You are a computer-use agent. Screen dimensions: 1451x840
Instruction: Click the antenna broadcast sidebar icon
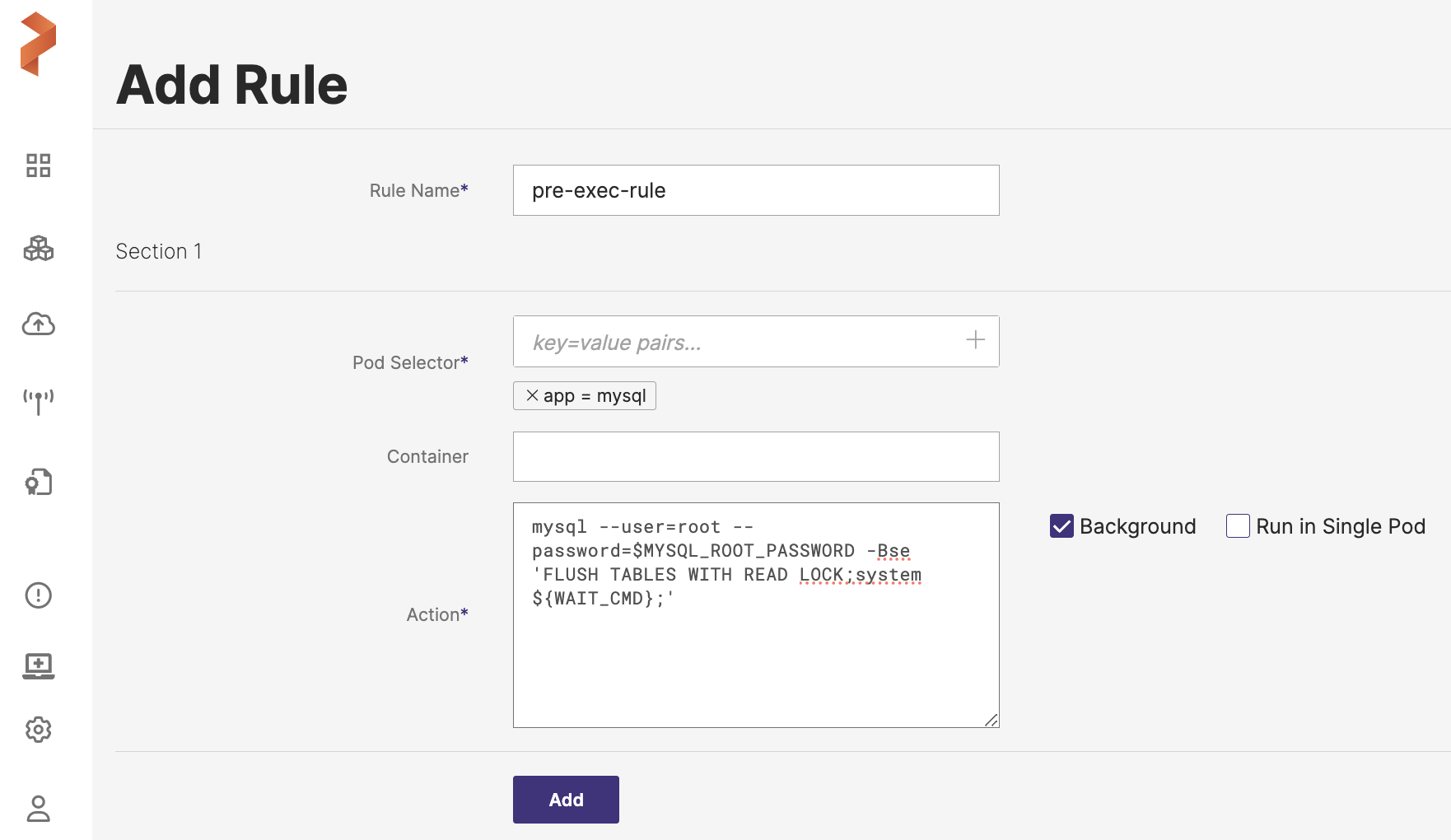tap(38, 402)
